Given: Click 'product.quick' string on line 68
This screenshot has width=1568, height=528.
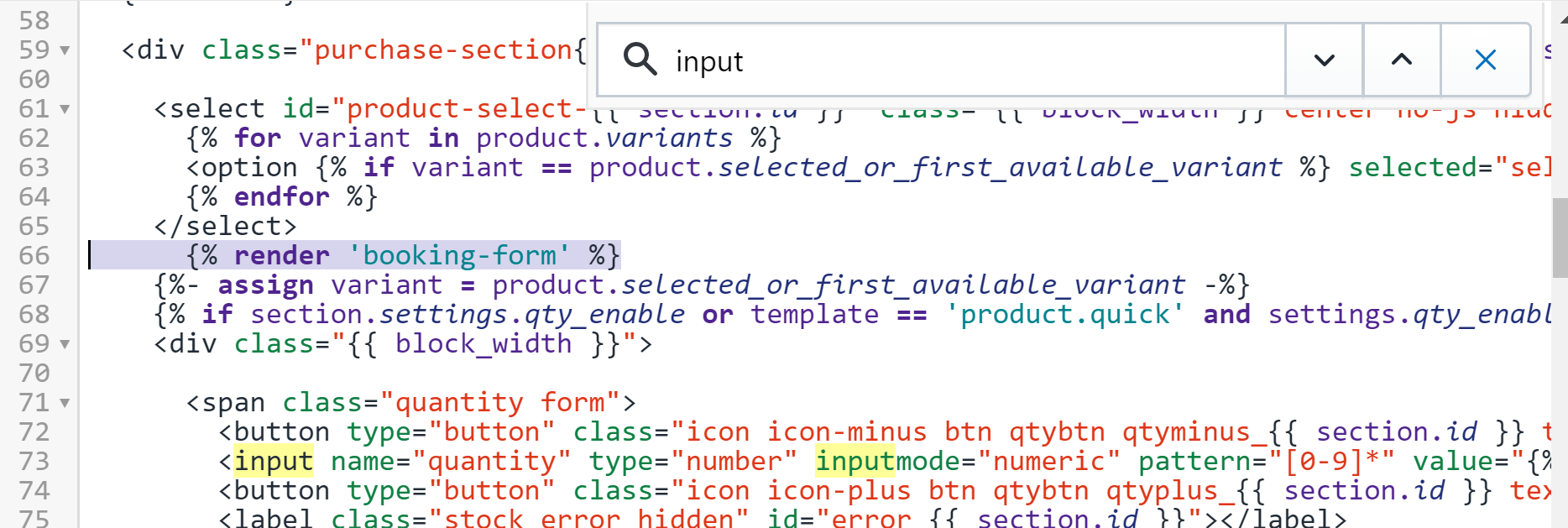Looking at the screenshot, I should pos(1065,314).
